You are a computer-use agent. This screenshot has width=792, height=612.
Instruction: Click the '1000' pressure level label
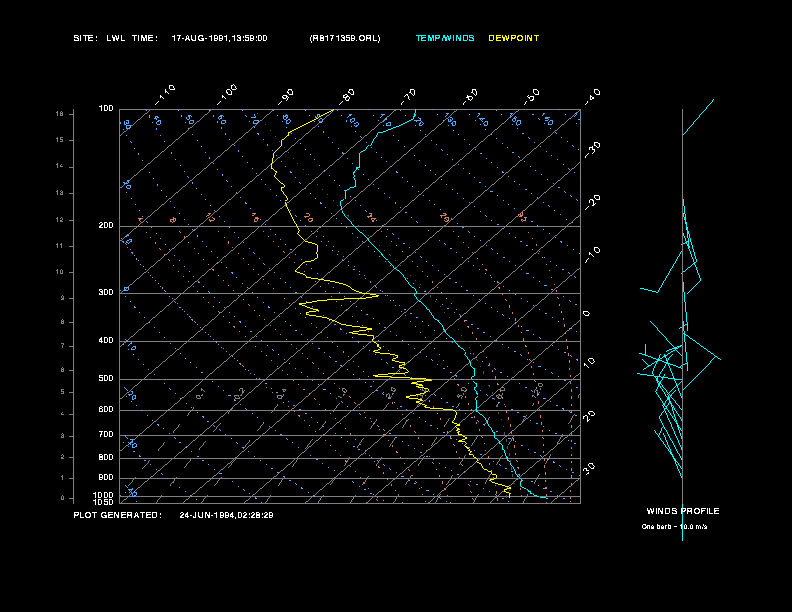pos(104,495)
